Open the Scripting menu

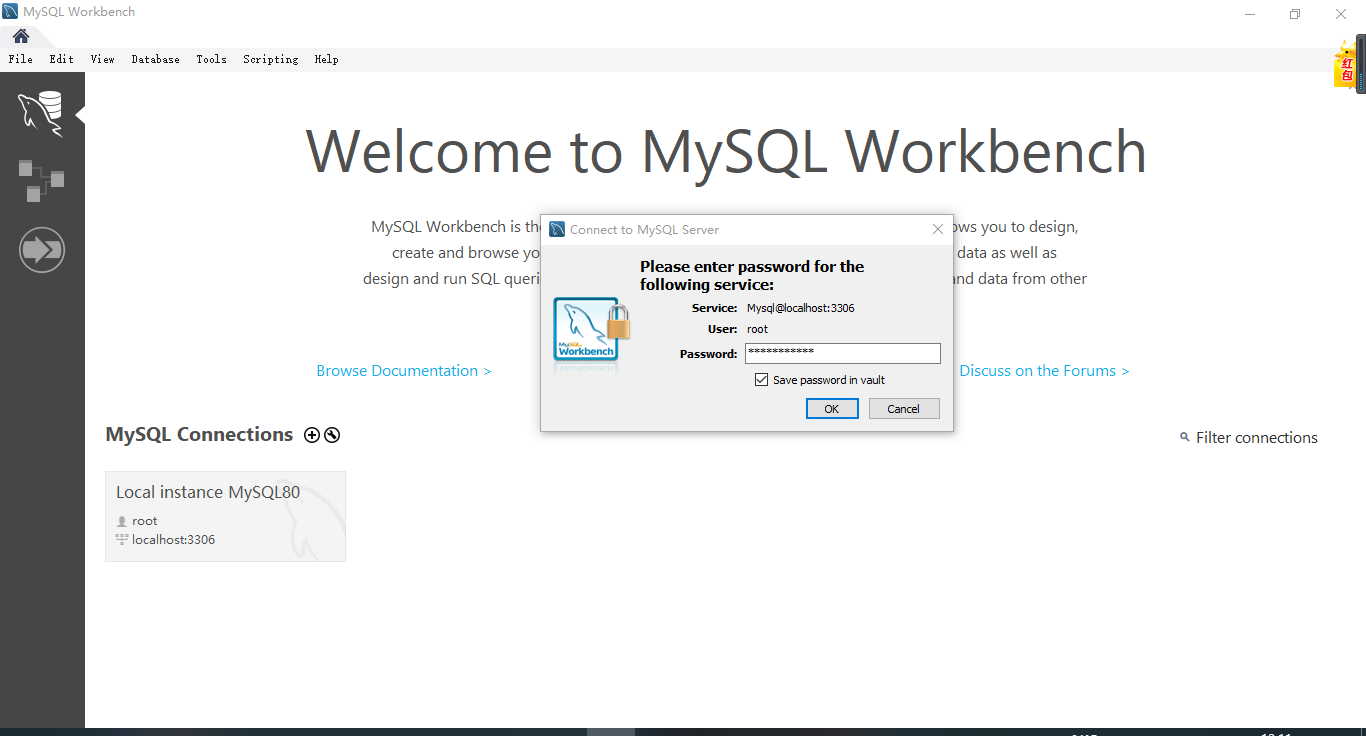[x=271, y=59]
